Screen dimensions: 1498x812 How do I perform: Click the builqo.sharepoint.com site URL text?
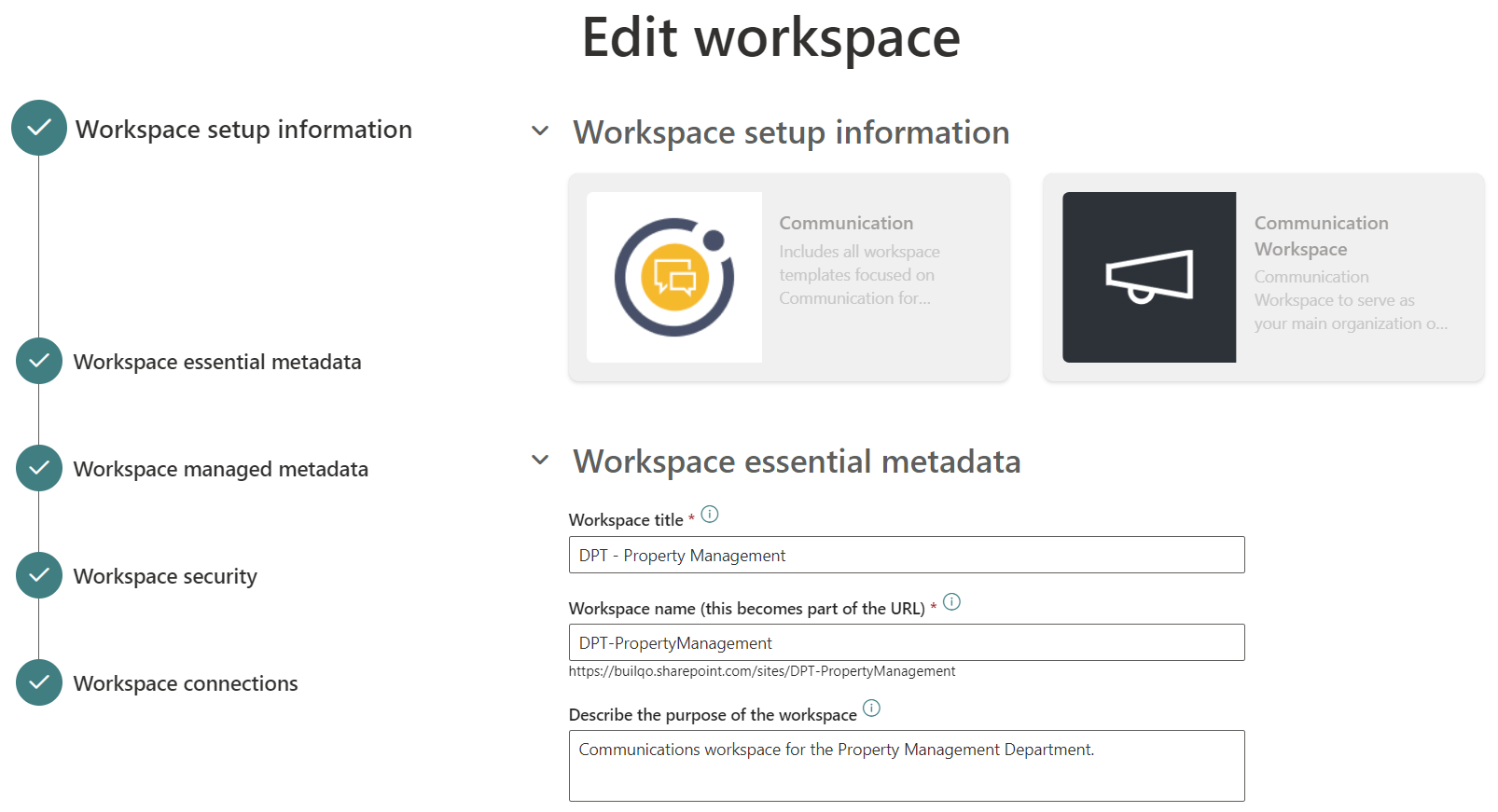click(762, 671)
